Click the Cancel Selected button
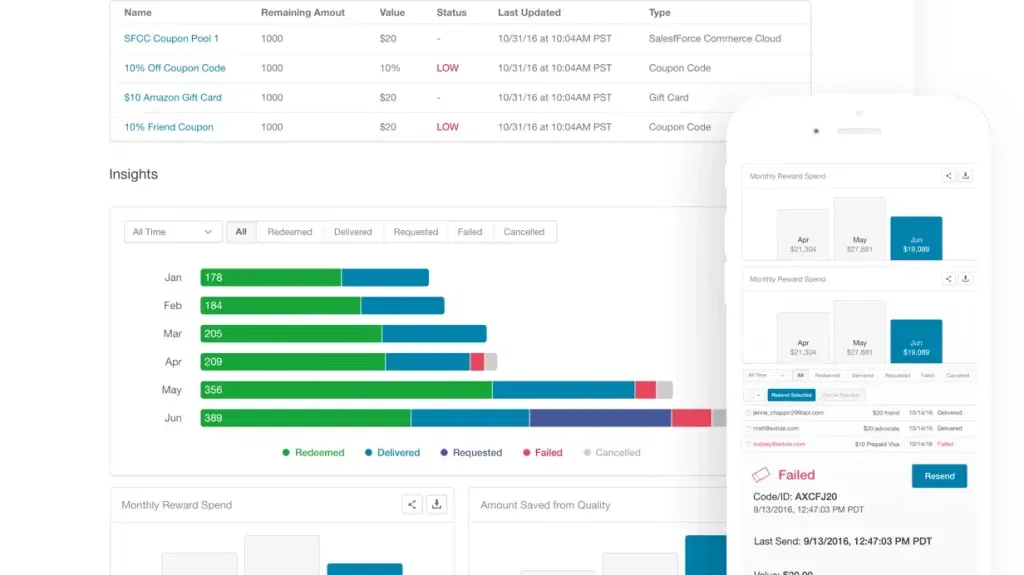The image size is (1024, 575). [x=840, y=395]
